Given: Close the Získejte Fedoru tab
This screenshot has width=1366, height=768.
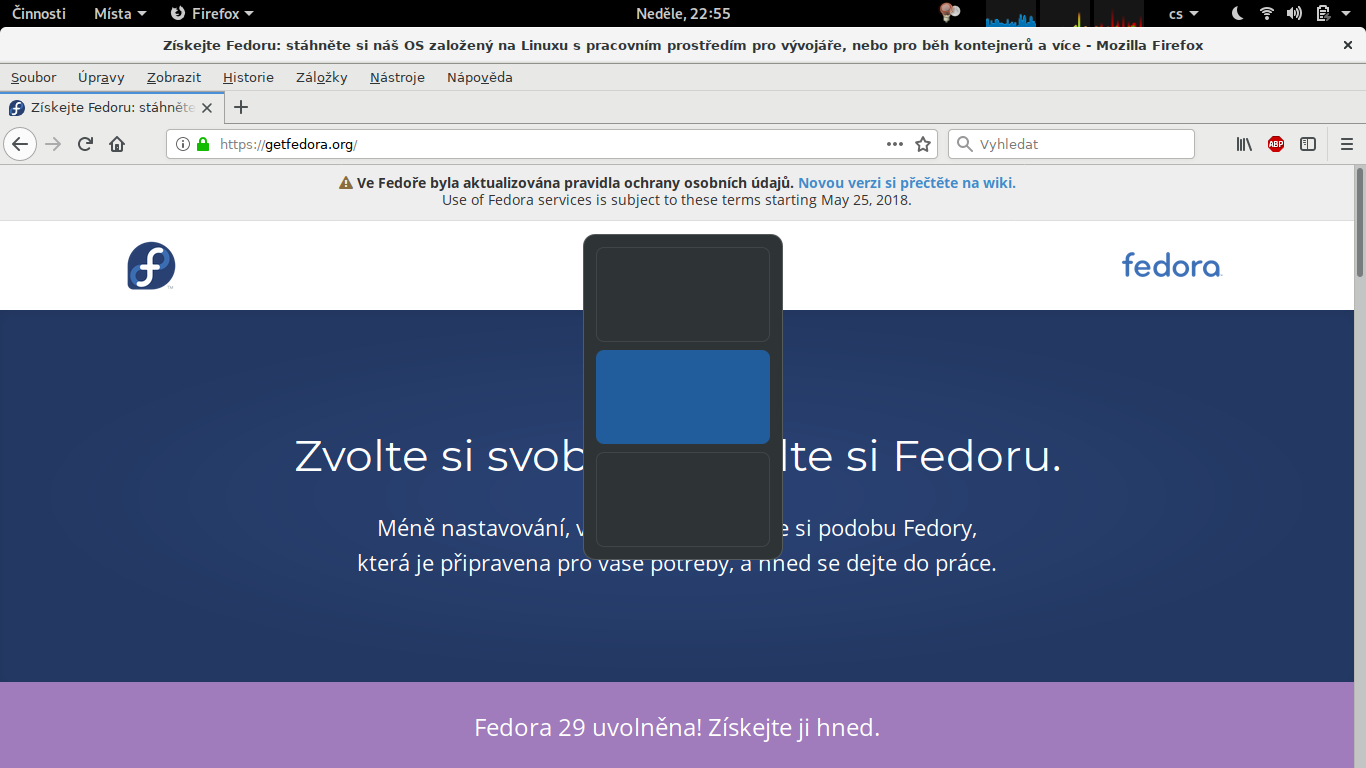Looking at the screenshot, I should [207, 108].
